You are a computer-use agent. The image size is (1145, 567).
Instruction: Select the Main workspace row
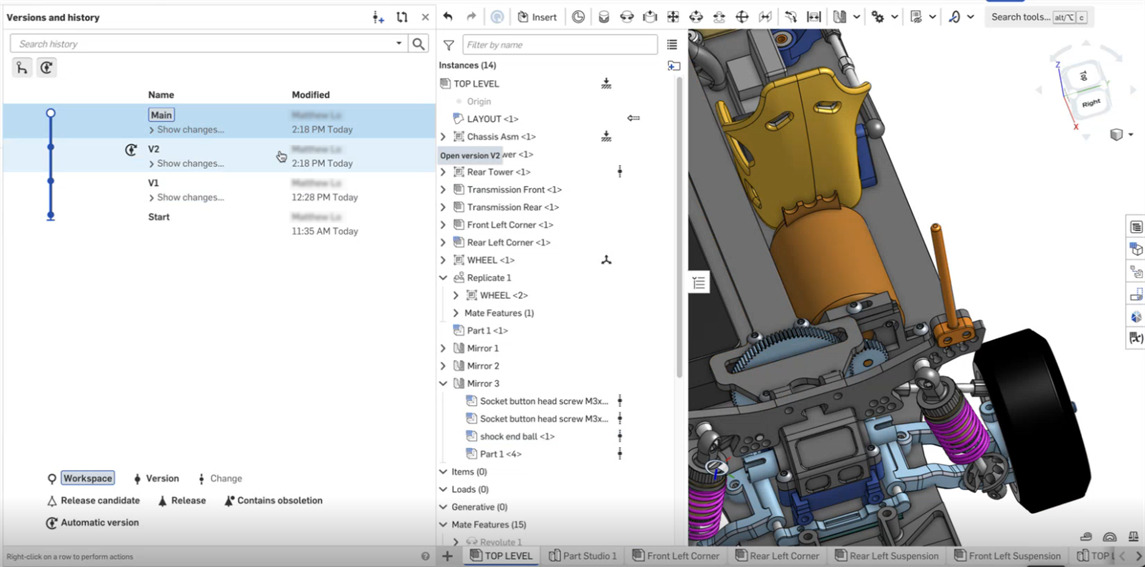pos(161,115)
